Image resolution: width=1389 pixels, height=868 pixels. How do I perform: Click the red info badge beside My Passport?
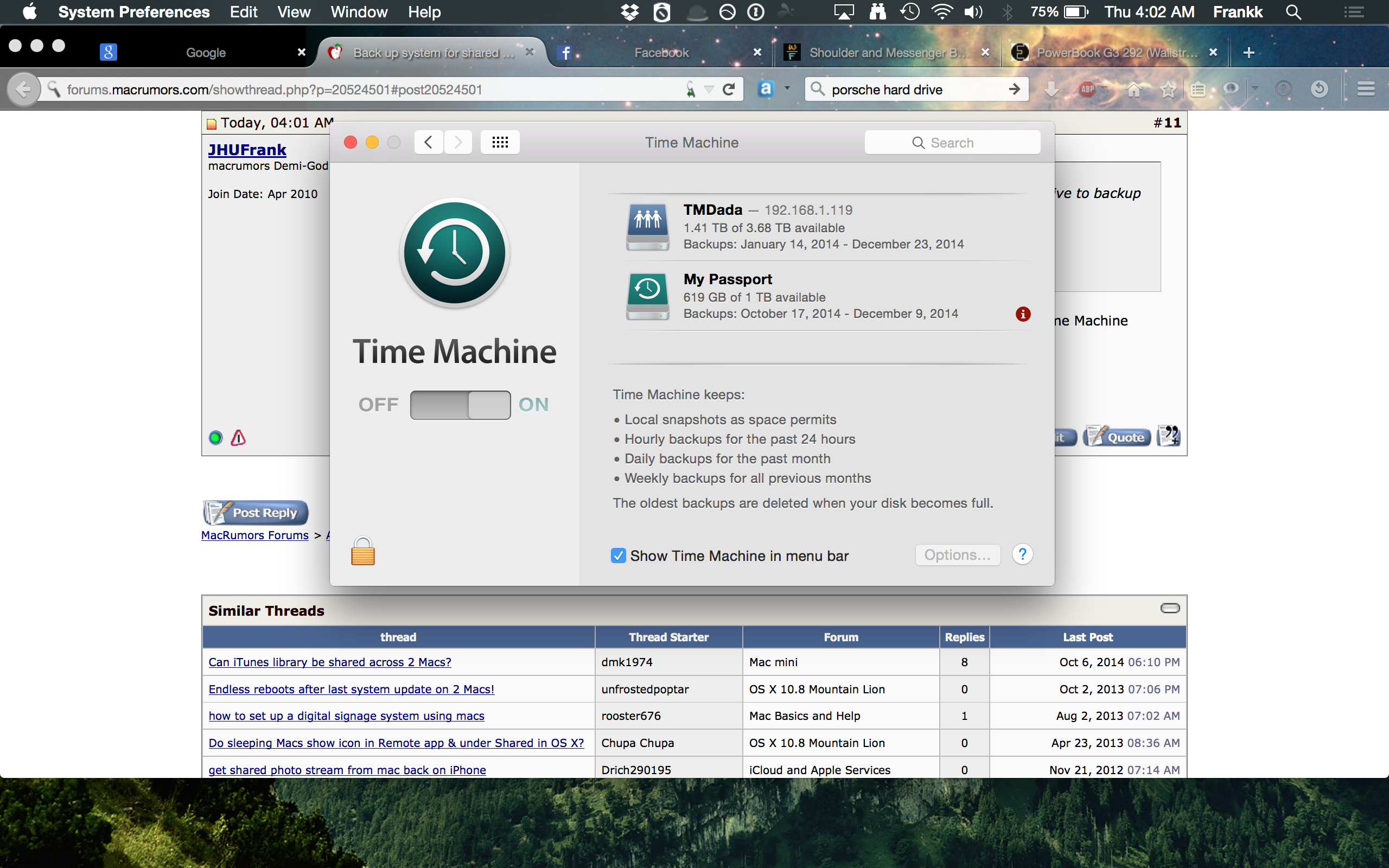(x=1023, y=314)
